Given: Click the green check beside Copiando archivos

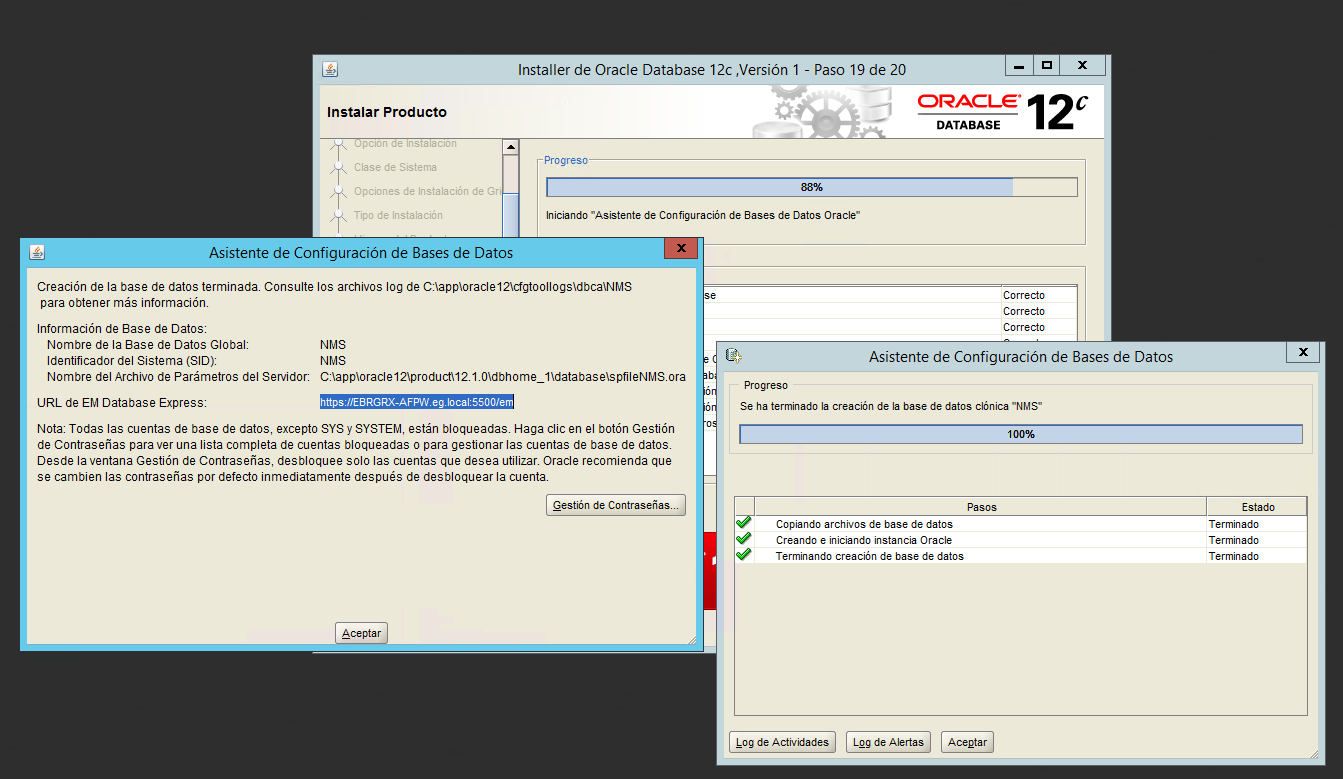Looking at the screenshot, I should click(743, 523).
